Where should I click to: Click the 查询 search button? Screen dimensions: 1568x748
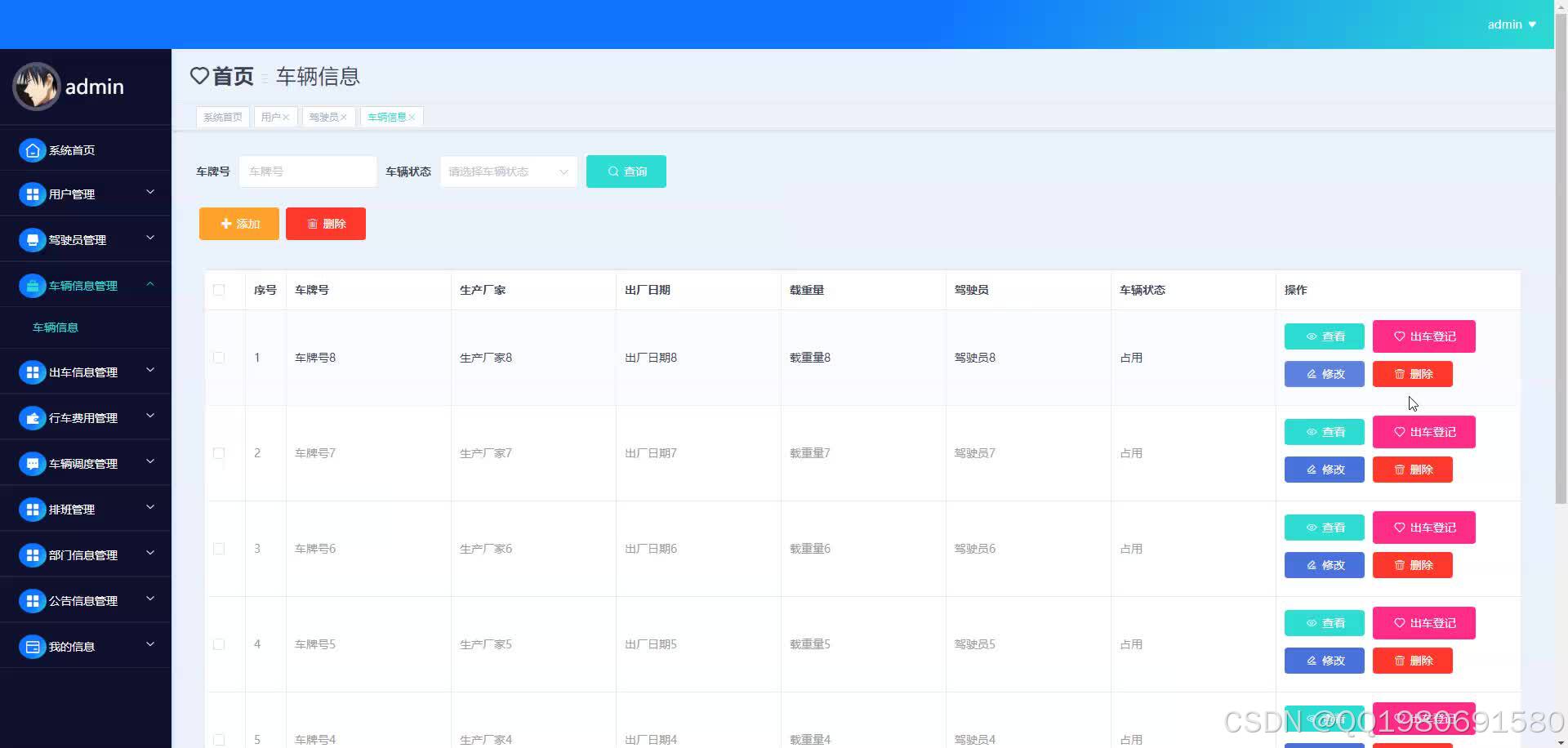point(626,171)
